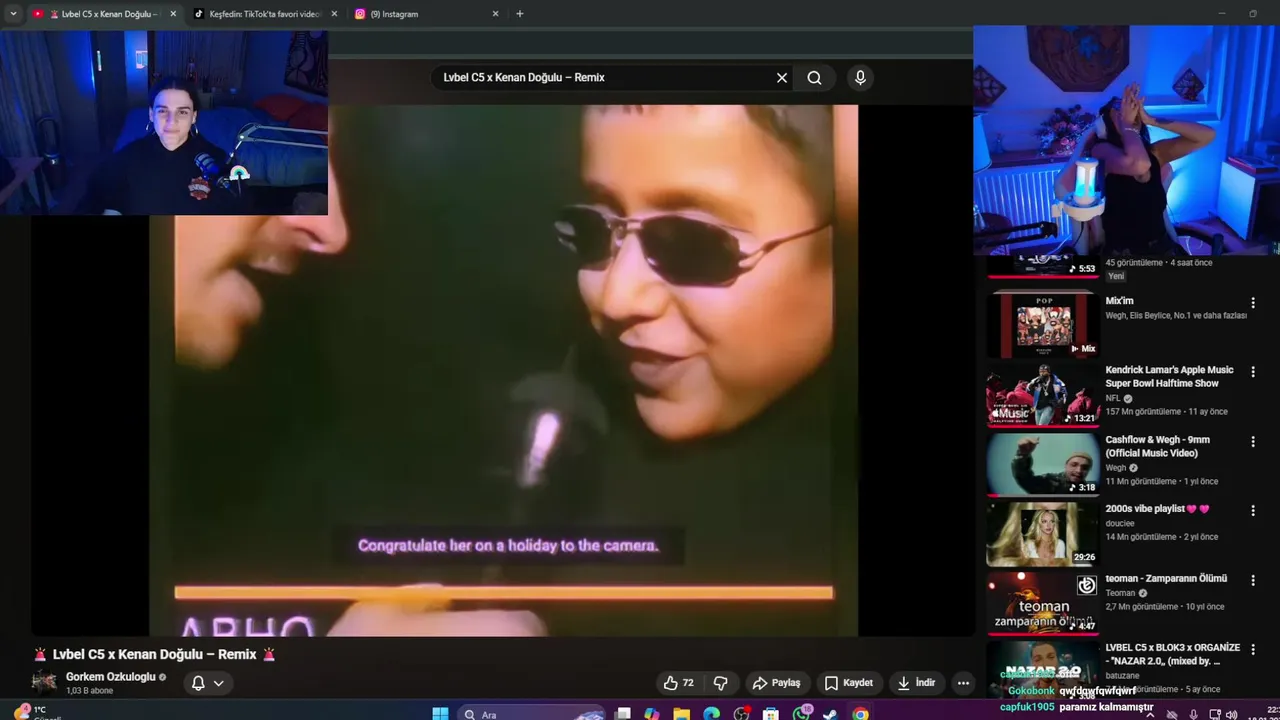Screen dimensions: 1280x720
Task: Click the Kaydet save button
Action: (x=848, y=683)
